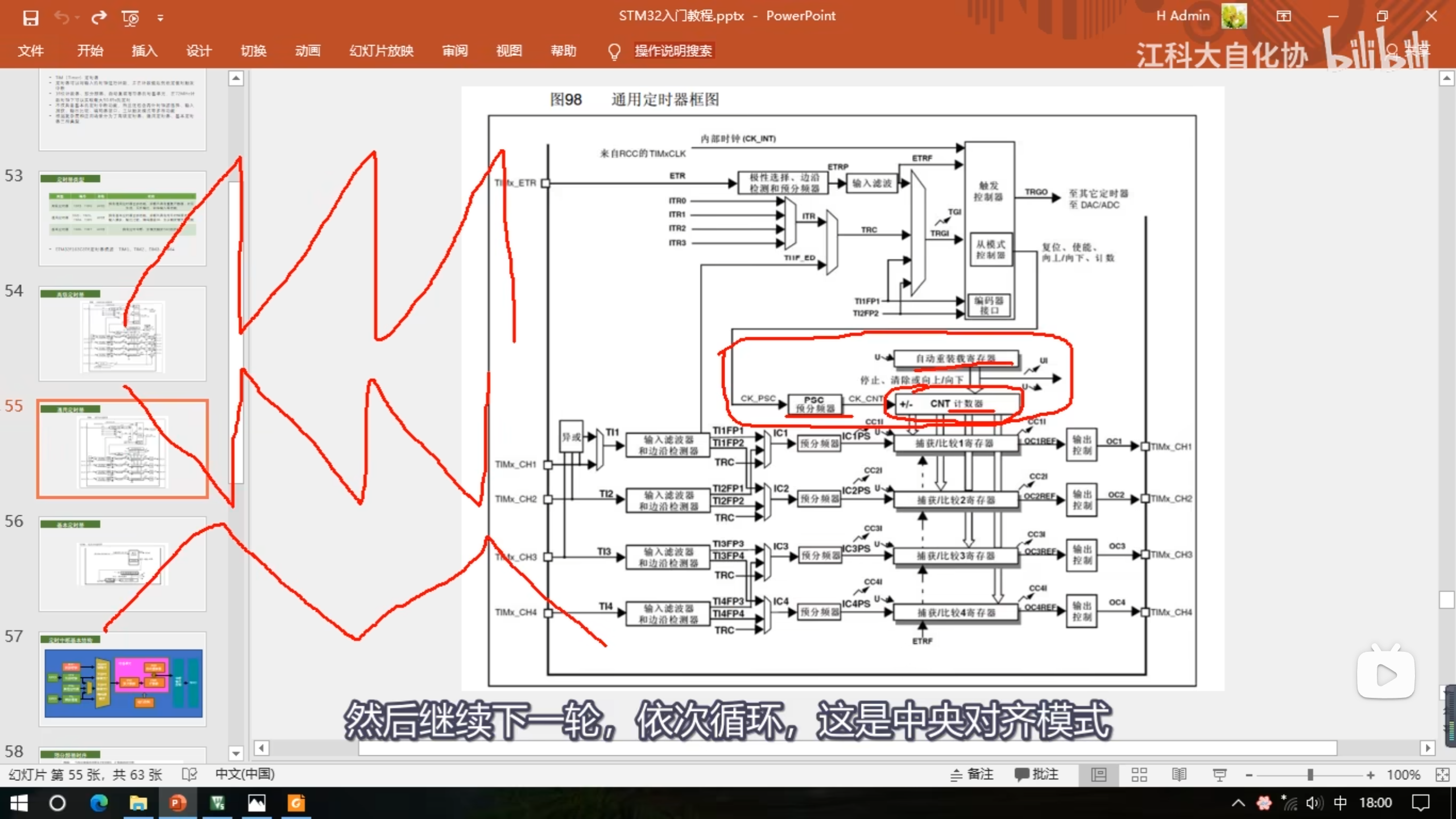Open the 插入 (Insert) ribbon tab
The width and height of the screenshot is (1456, 819).
pyautogui.click(x=144, y=51)
